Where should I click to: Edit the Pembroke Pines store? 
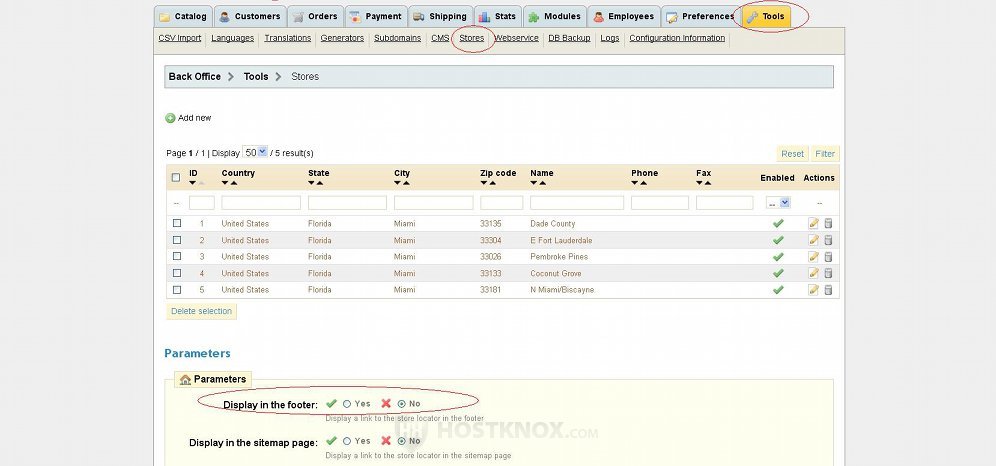click(813, 256)
